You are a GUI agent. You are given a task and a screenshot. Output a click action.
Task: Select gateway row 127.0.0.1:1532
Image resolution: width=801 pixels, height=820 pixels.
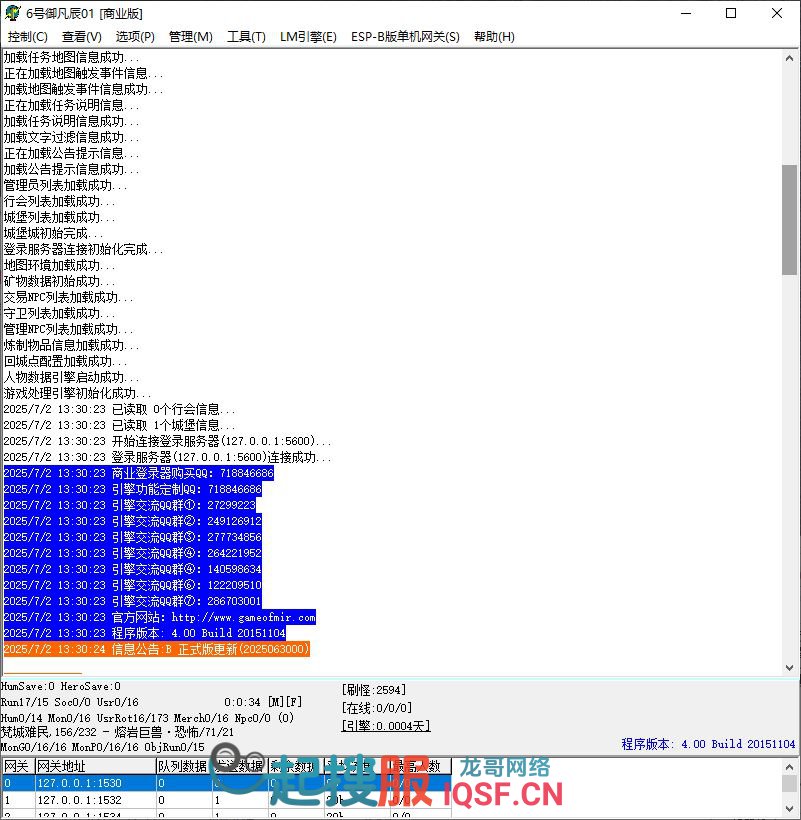tap(80, 801)
